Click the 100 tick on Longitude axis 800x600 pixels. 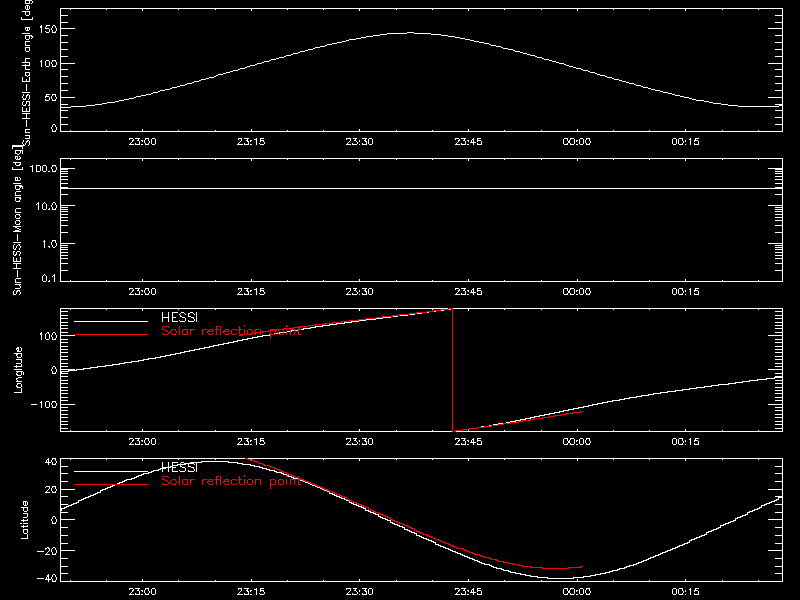click(47, 336)
